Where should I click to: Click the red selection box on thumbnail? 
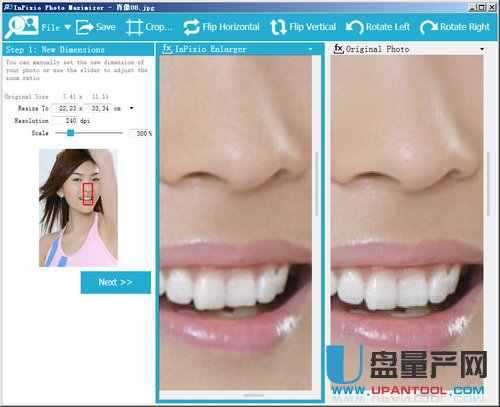pos(88,194)
